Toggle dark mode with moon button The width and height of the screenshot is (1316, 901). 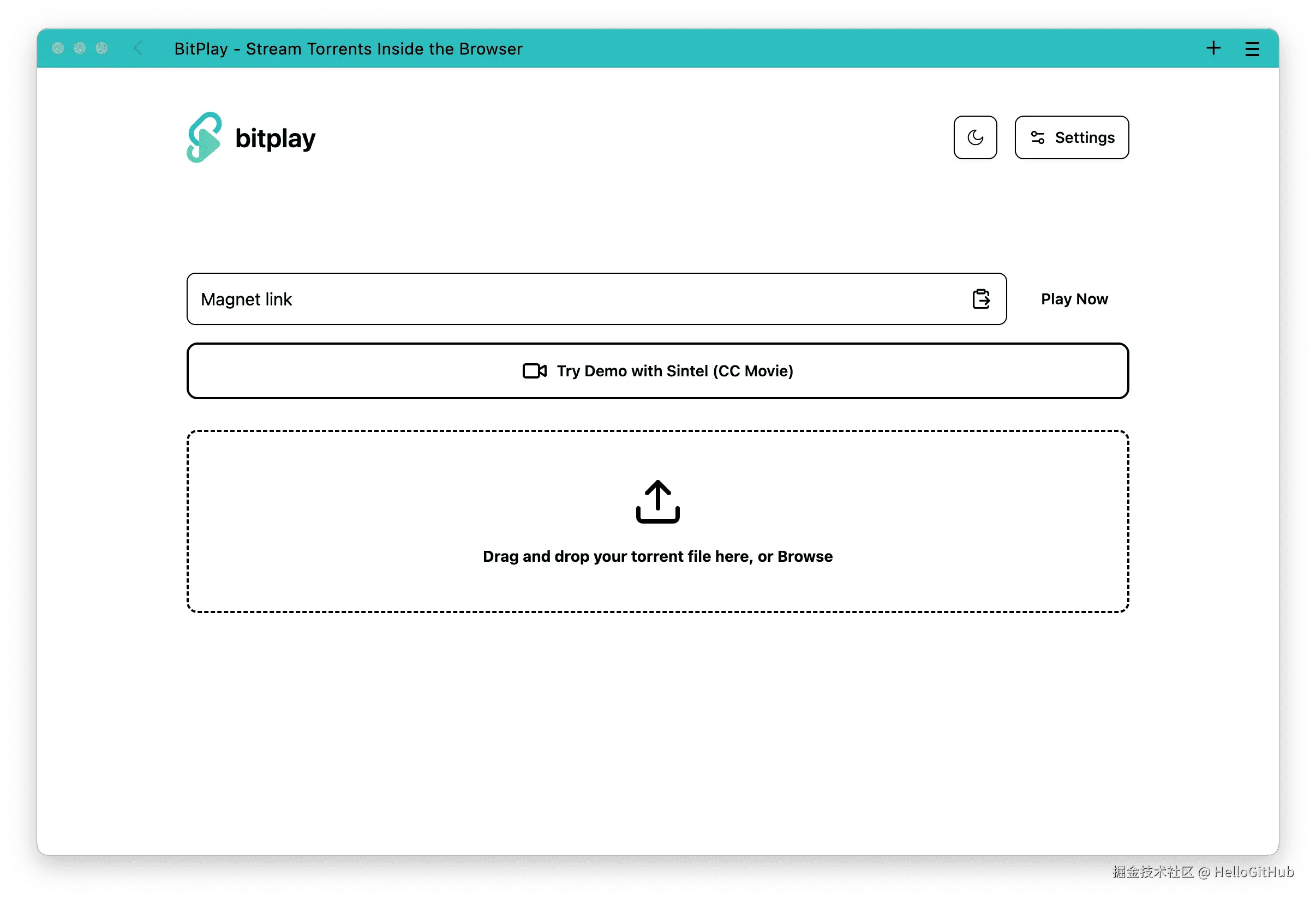click(975, 137)
